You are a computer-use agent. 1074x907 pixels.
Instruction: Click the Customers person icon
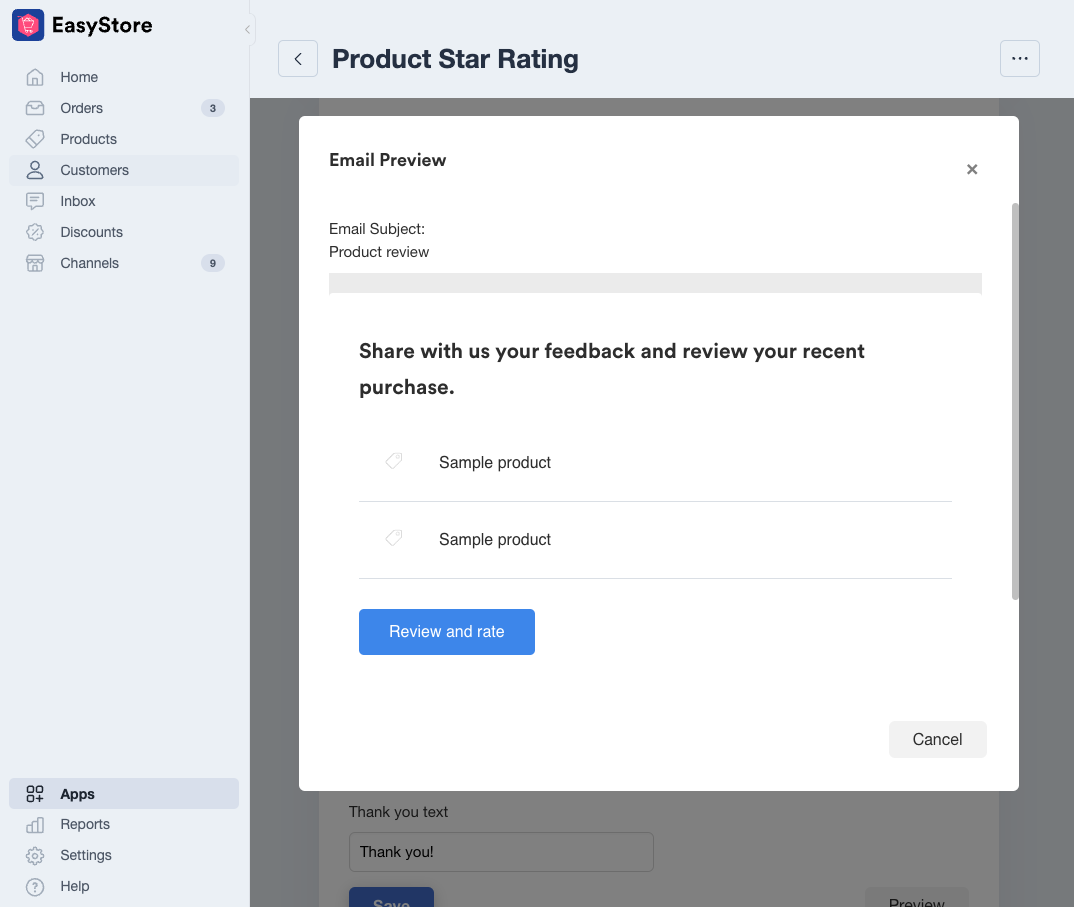click(x=35, y=170)
